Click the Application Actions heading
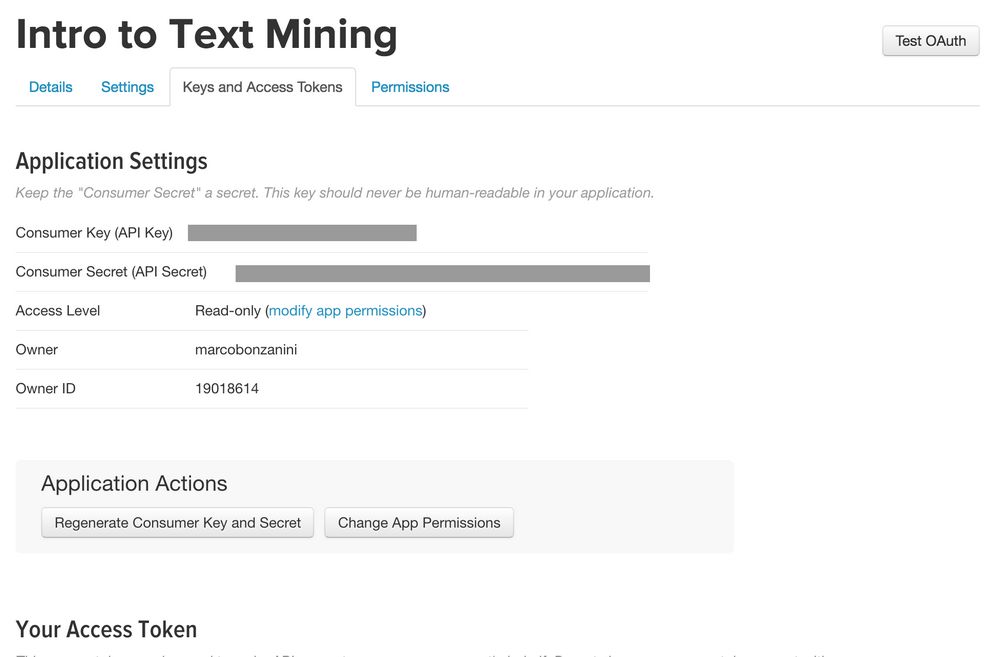Screen dimensions: 1000x657 coord(134,484)
